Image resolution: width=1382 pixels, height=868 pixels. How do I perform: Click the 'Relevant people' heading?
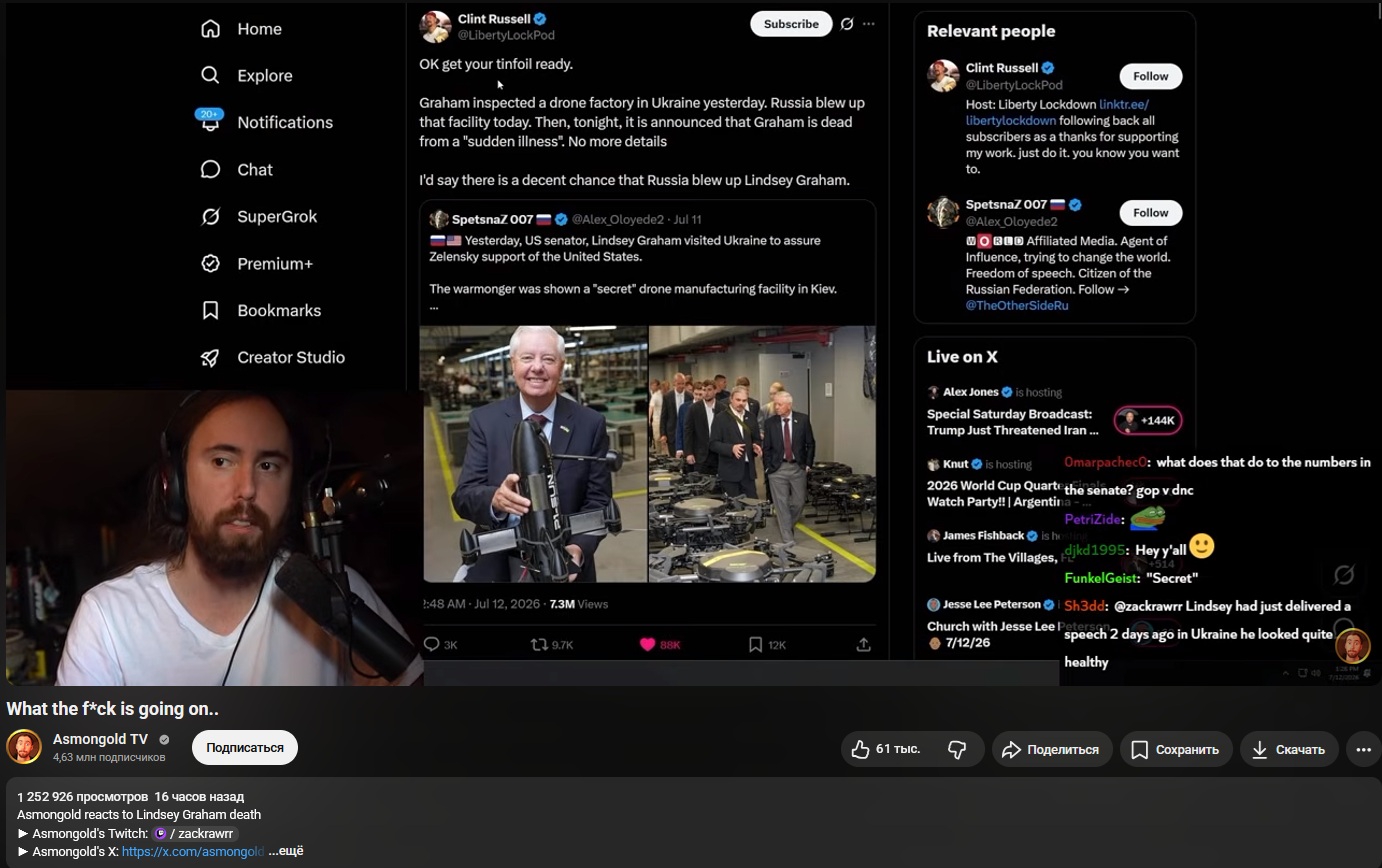click(991, 31)
